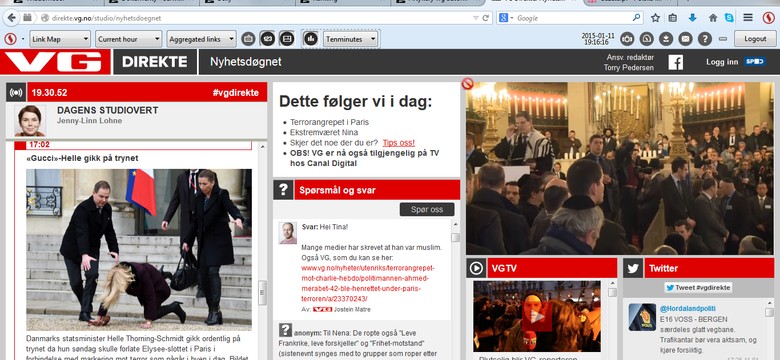This screenshot has height=360, width=780.
Task: Click the live broadcast signal icon
Action: point(16,92)
